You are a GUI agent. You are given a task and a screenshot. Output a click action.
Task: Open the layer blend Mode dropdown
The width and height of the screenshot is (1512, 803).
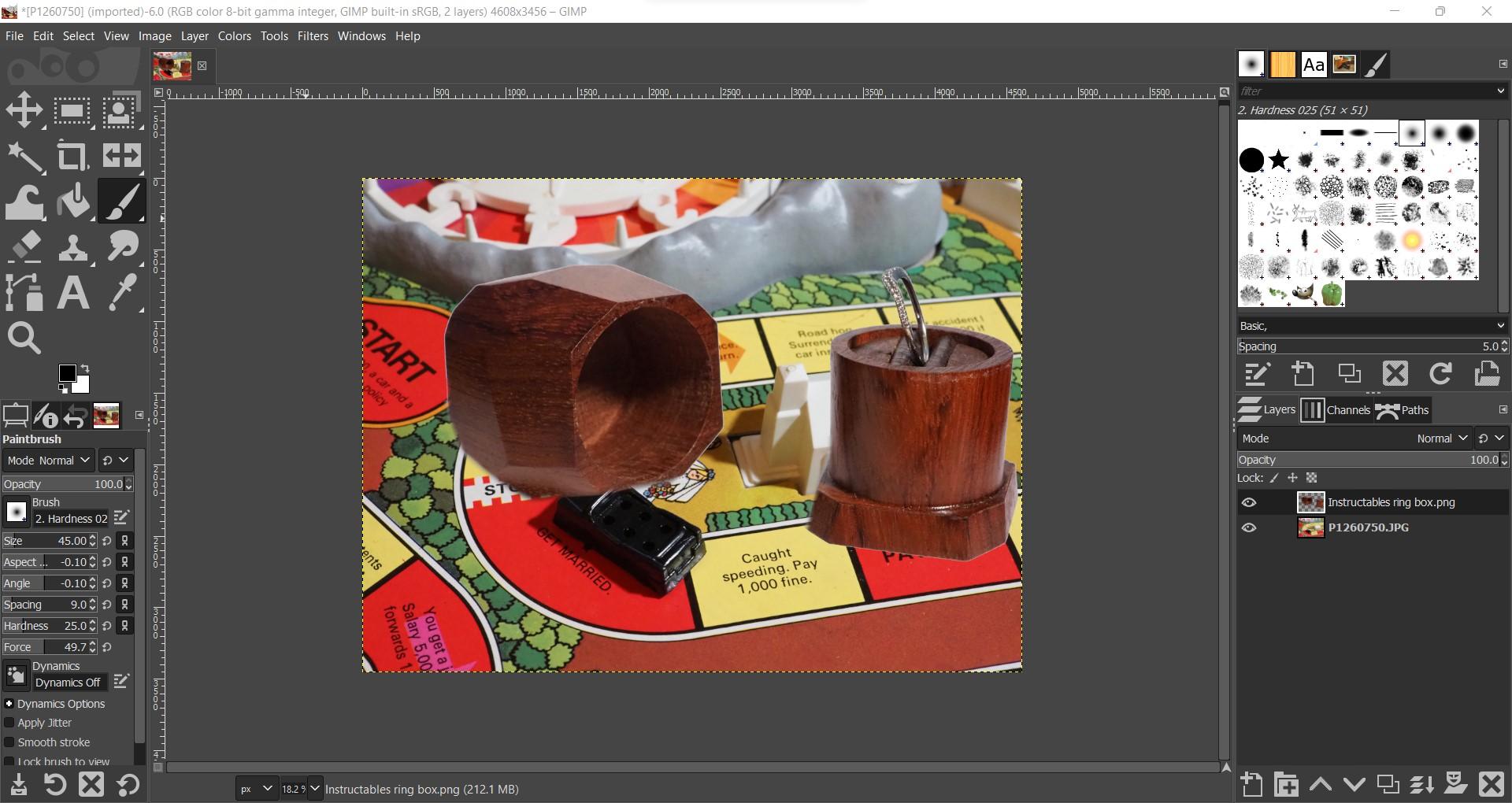(1440, 438)
